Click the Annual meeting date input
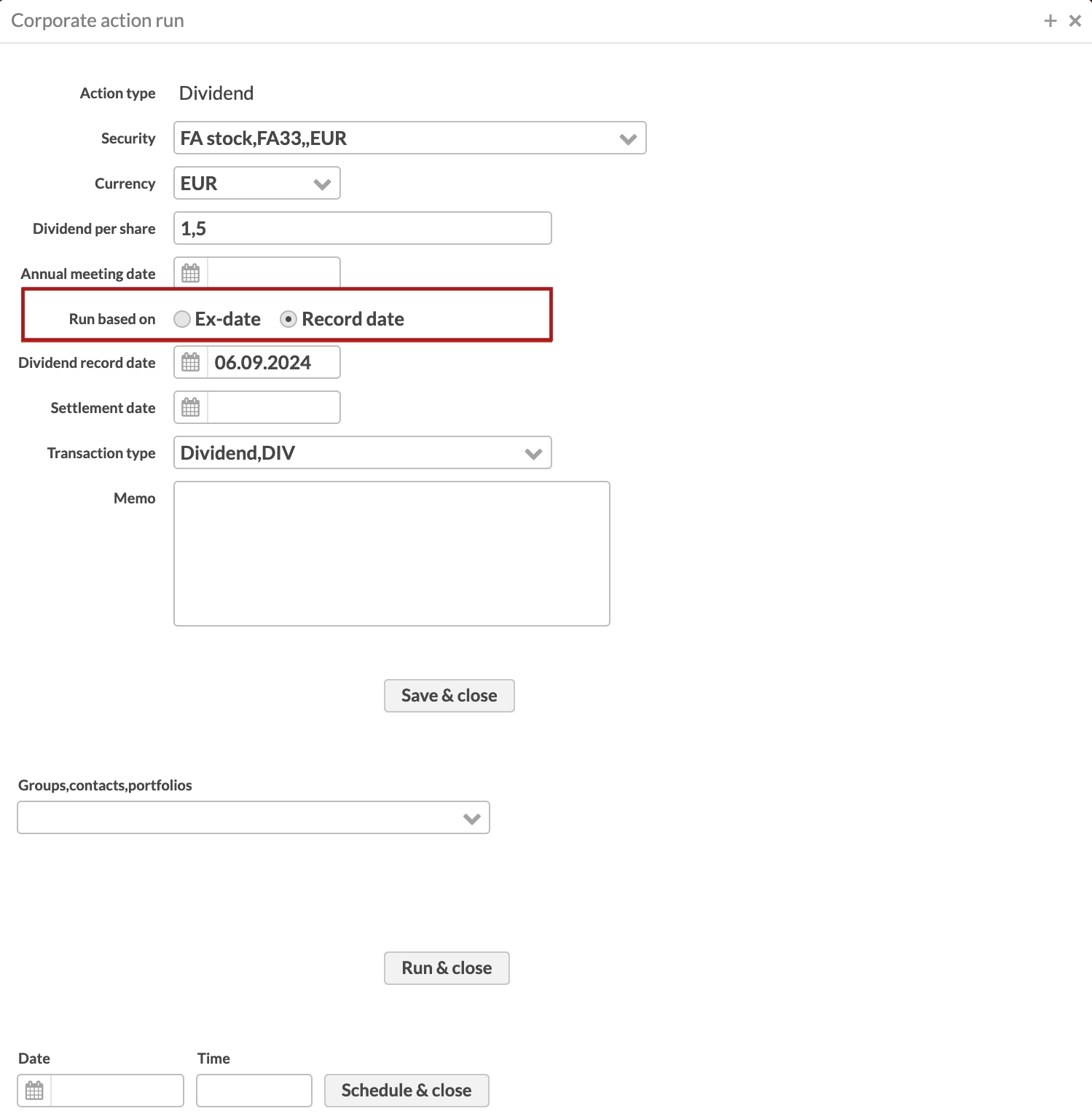The image size is (1092, 1119). click(274, 273)
